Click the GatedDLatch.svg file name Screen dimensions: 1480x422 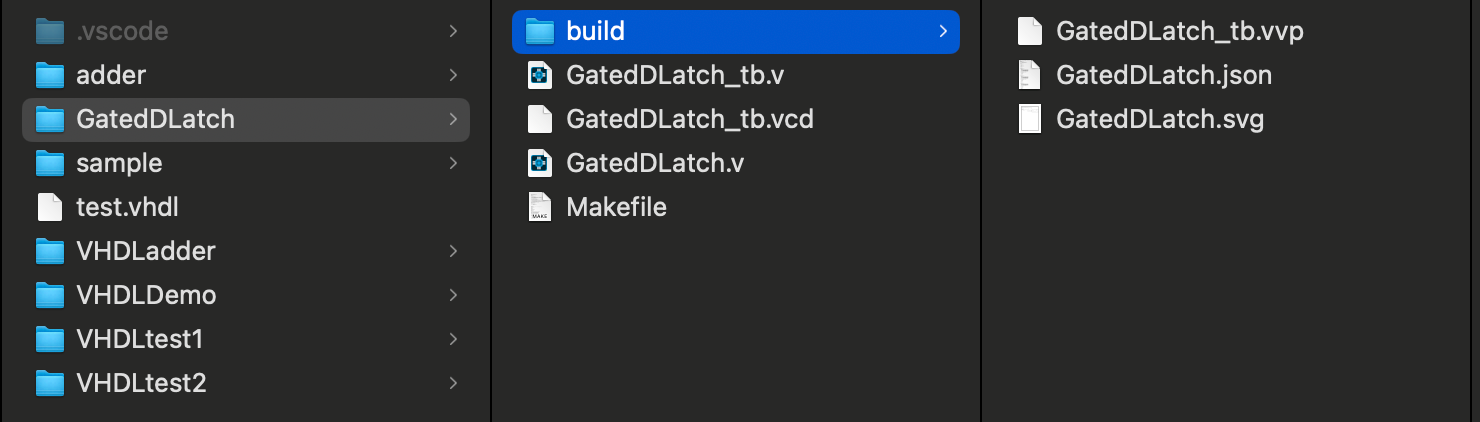tap(1160, 119)
